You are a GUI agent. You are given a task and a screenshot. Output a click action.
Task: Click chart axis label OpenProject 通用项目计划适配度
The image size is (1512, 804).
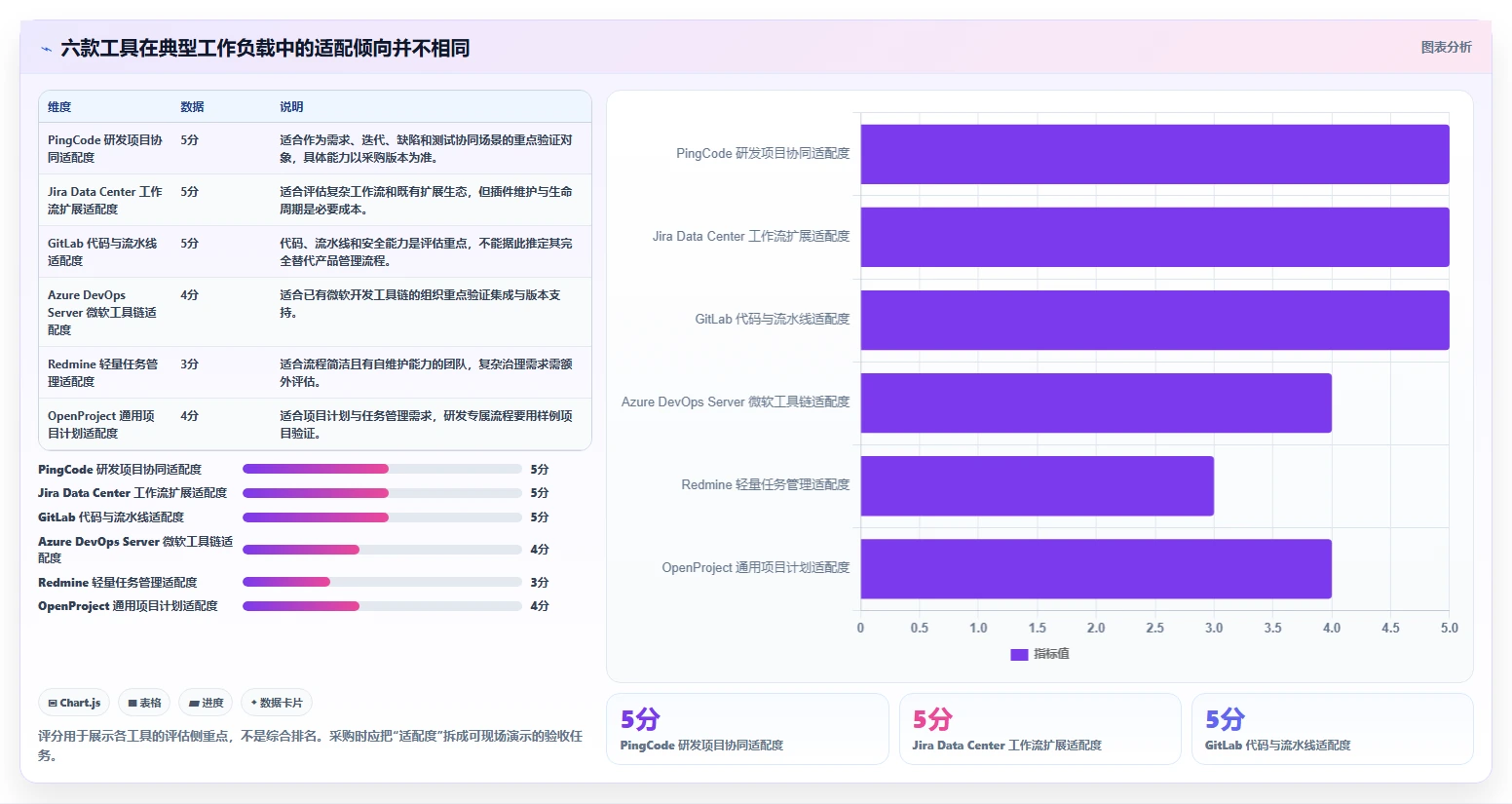[x=756, y=567]
